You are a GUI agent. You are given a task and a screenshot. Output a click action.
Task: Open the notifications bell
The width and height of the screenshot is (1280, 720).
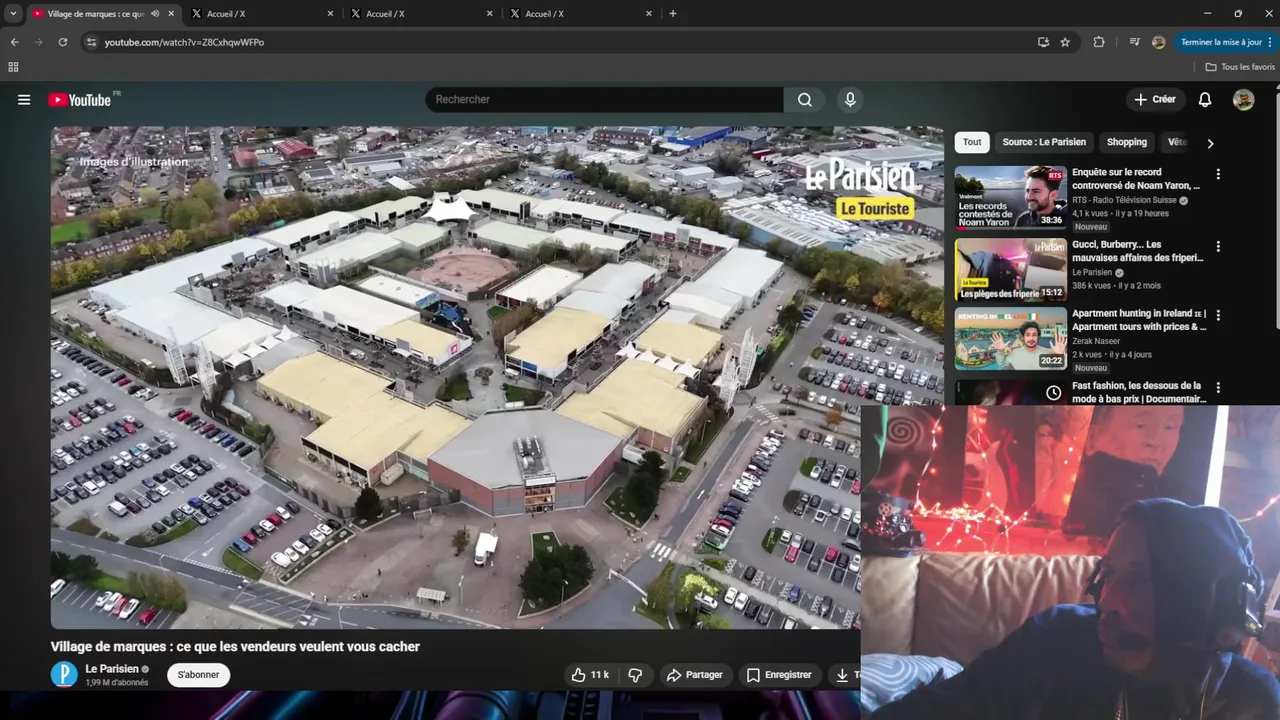pyautogui.click(x=1205, y=100)
